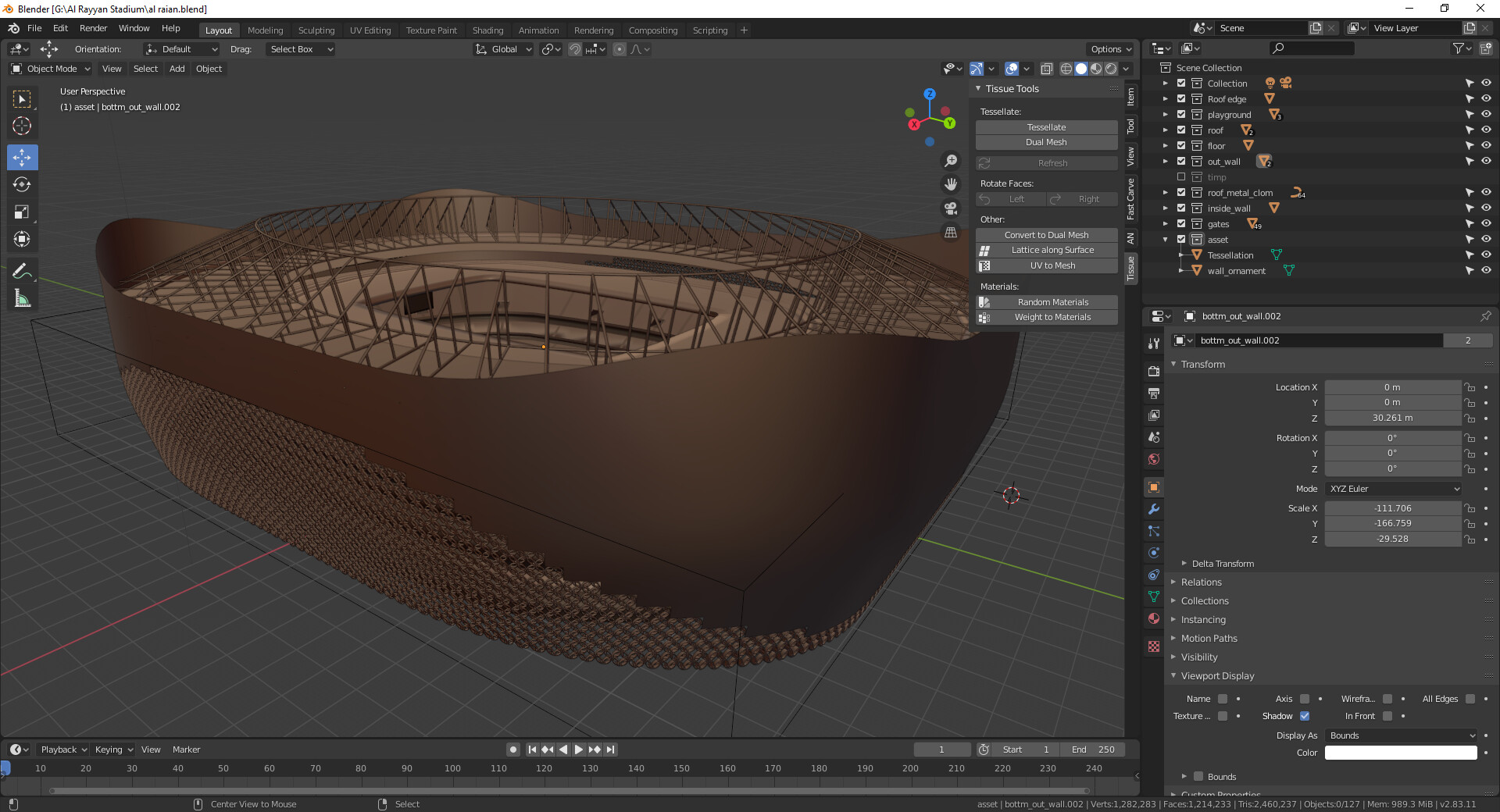1500x812 pixels.
Task: Click the white object Color swatch
Action: point(1401,753)
